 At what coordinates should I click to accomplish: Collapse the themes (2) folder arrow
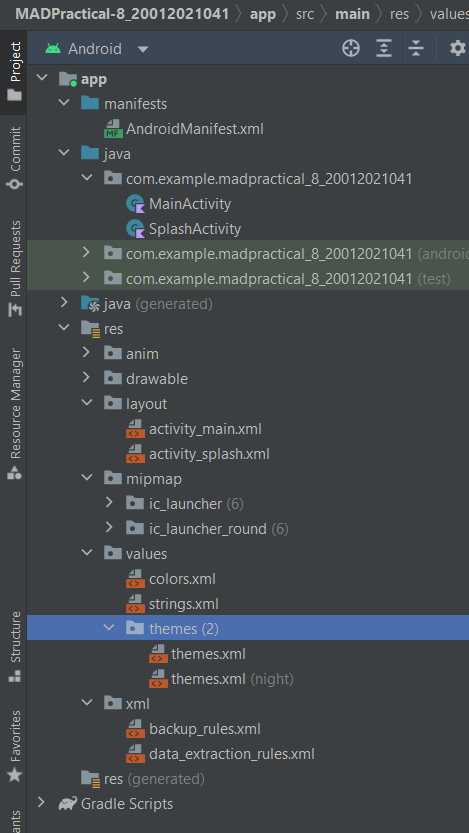[x=109, y=628]
